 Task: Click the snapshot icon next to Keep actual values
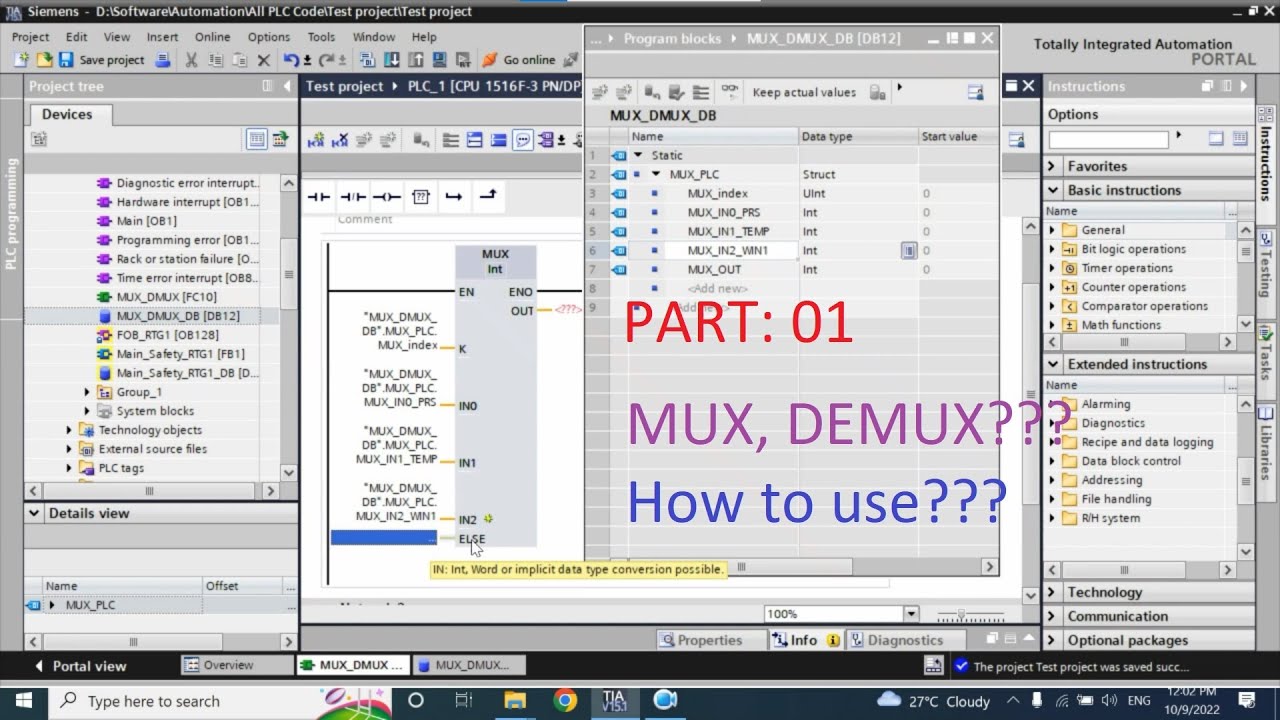pyautogui.click(x=878, y=92)
